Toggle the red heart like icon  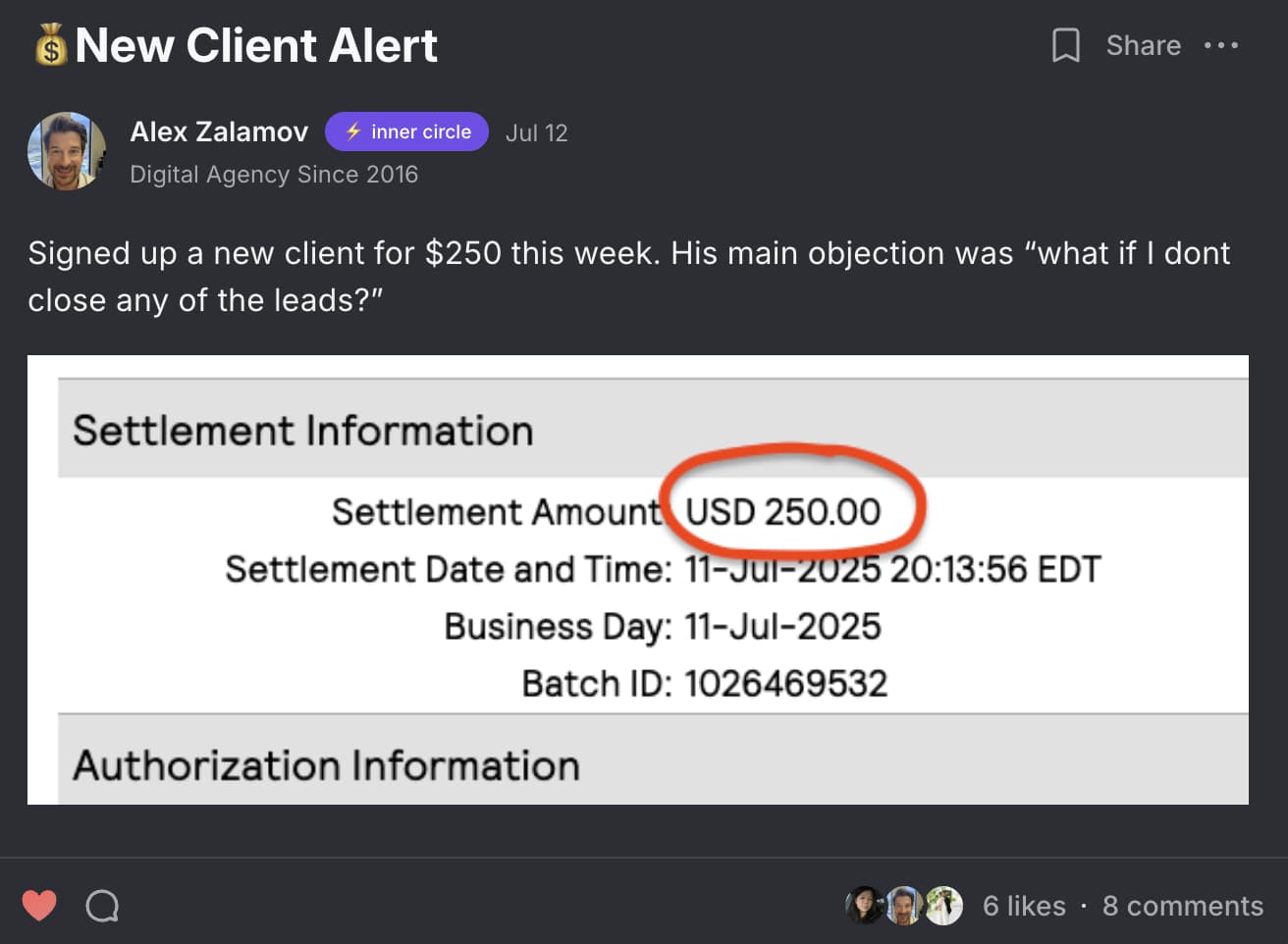click(x=39, y=905)
